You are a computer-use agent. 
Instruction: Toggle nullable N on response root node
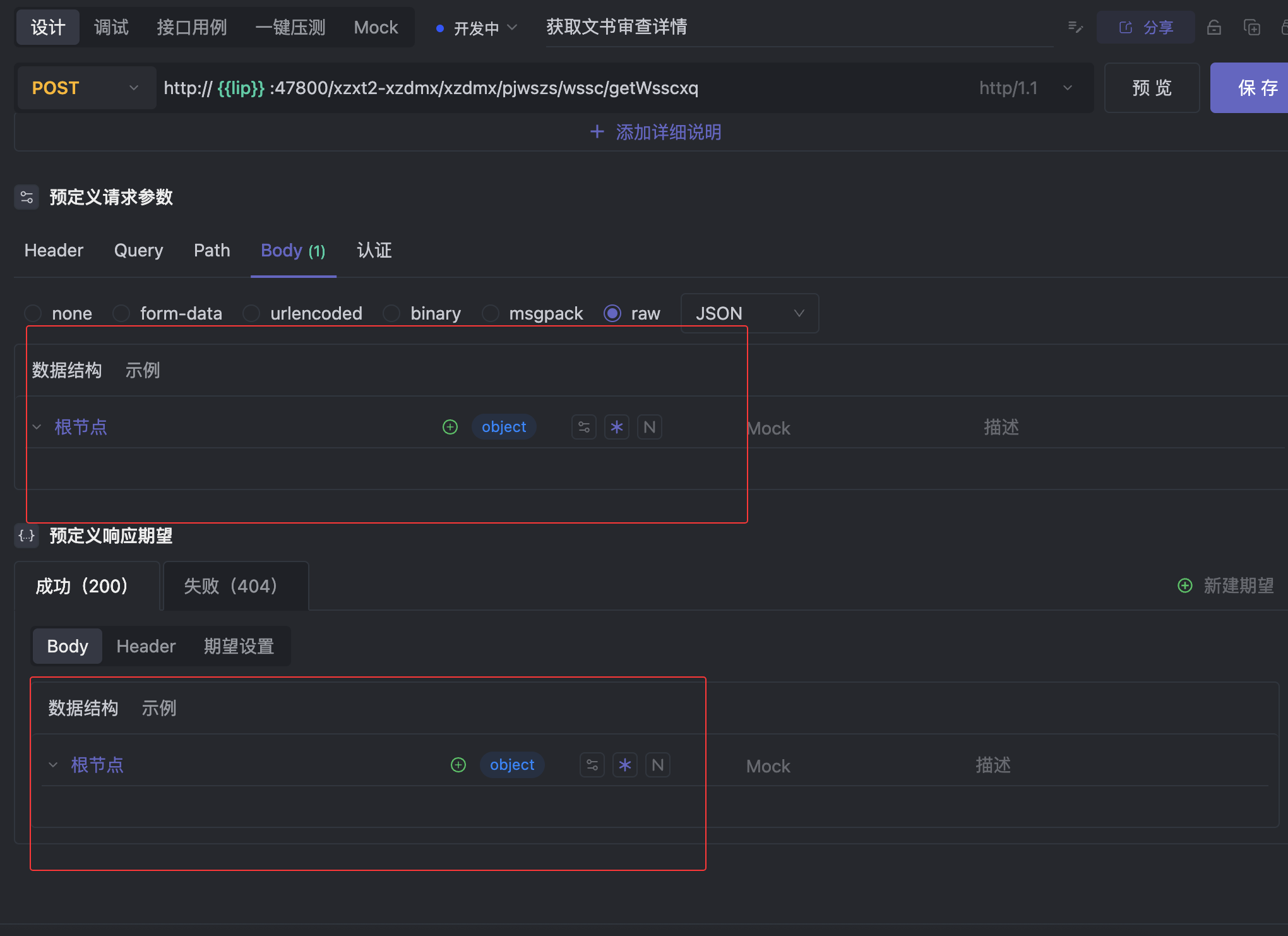658,765
